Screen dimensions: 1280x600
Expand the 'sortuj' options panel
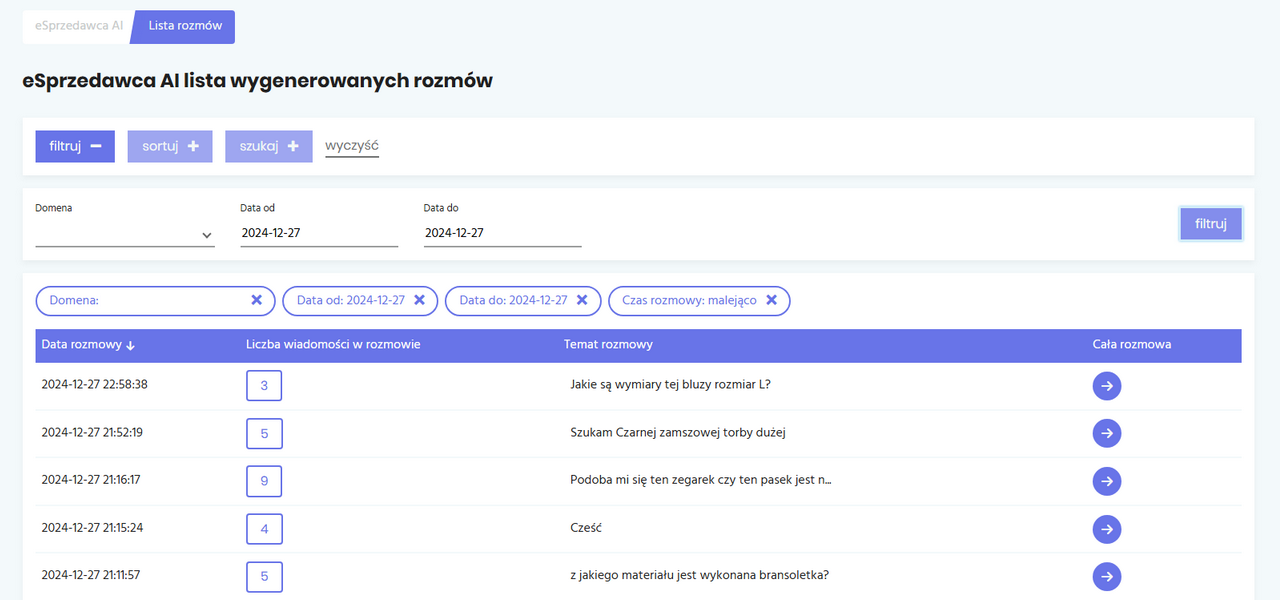(x=170, y=146)
